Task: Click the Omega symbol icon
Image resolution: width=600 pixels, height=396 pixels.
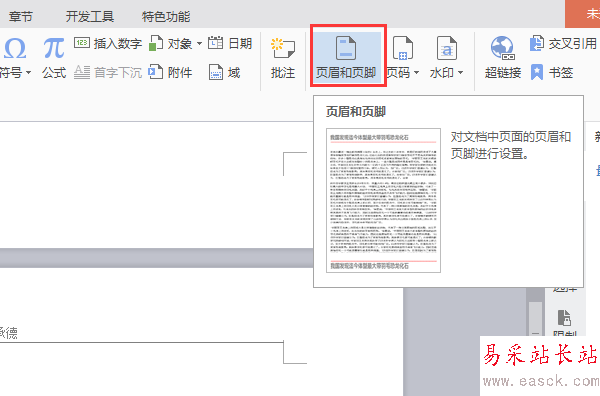Action: (15, 48)
